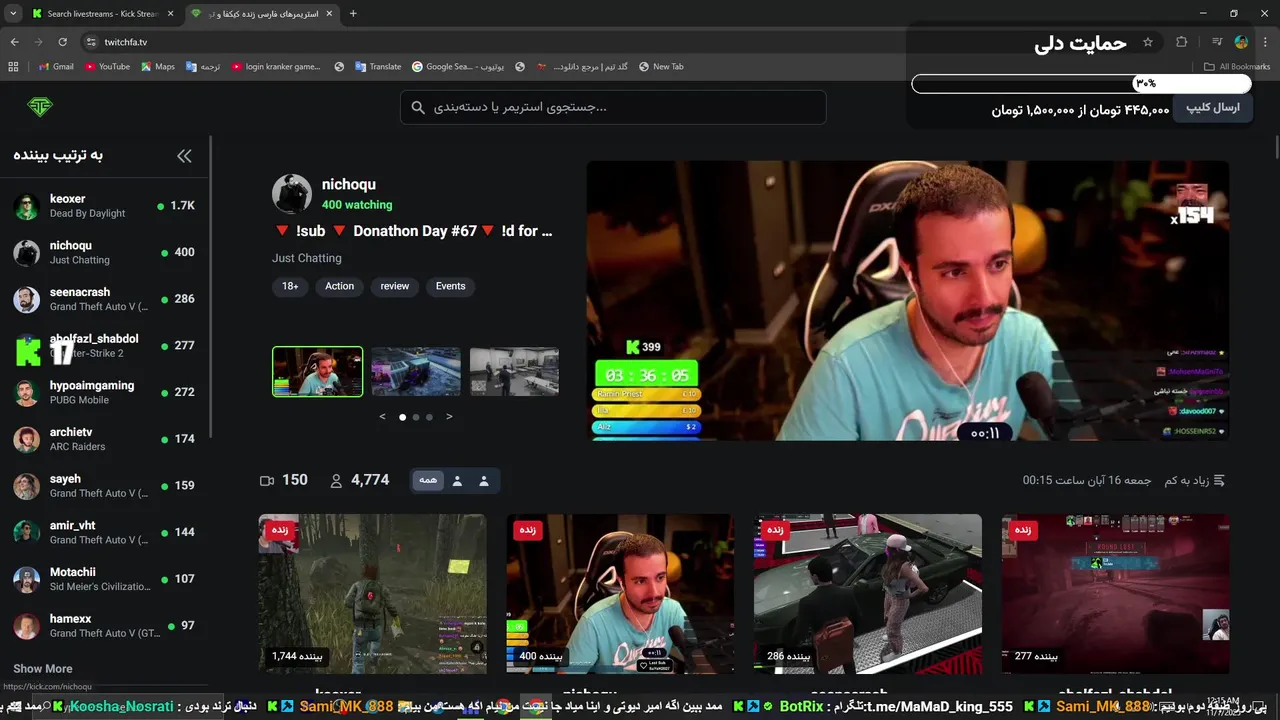Click the browser Back arrow
Viewport: 1280px width, 720px height.
pyautogui.click(x=14, y=42)
